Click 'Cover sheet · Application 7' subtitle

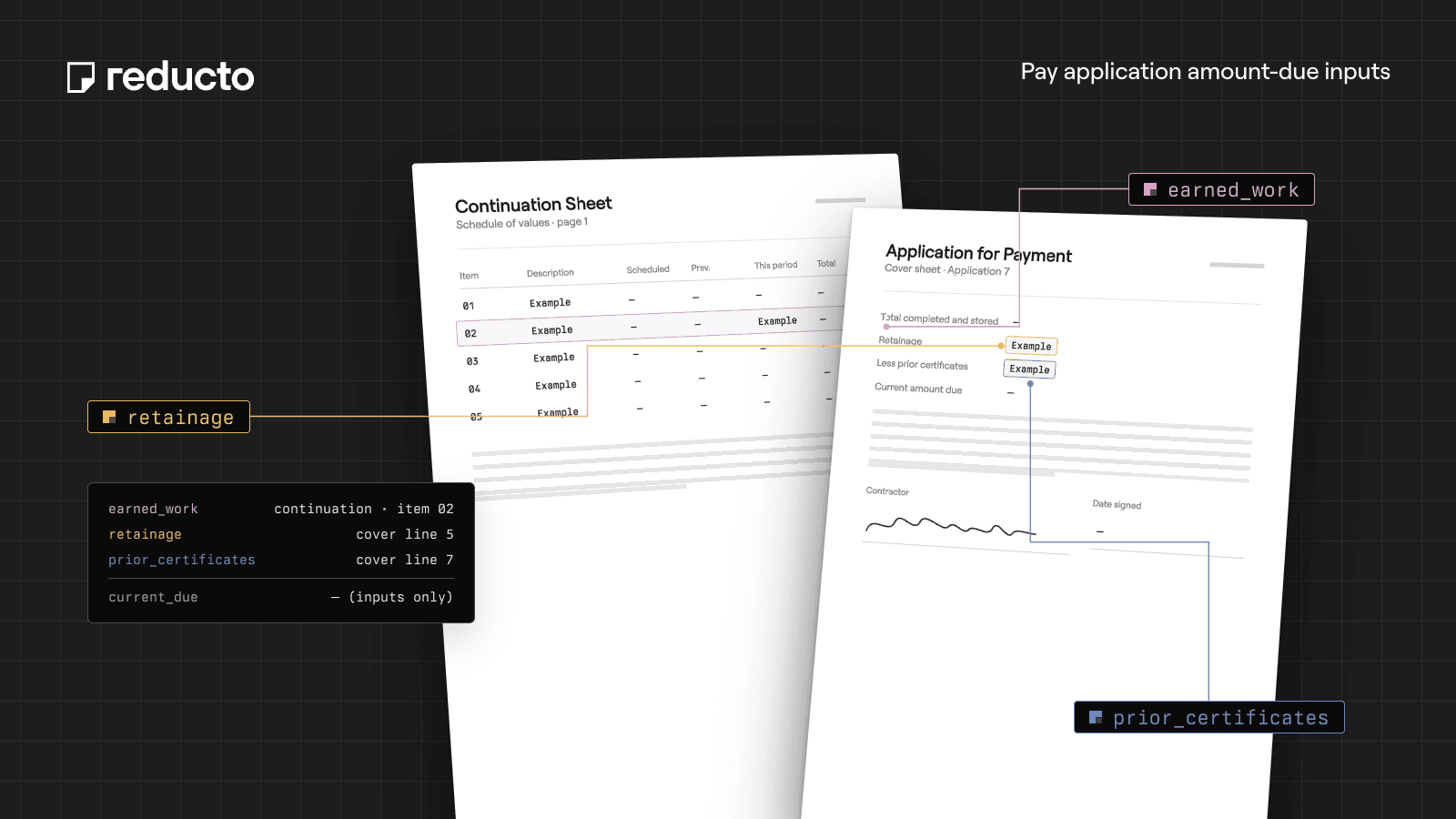click(x=946, y=270)
